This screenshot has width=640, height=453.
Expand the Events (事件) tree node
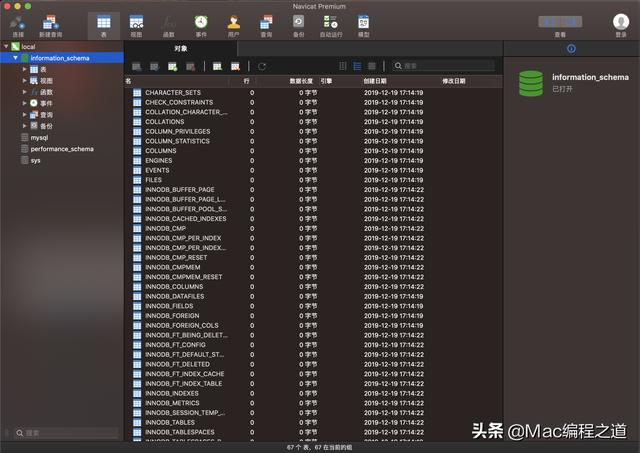pos(24,103)
